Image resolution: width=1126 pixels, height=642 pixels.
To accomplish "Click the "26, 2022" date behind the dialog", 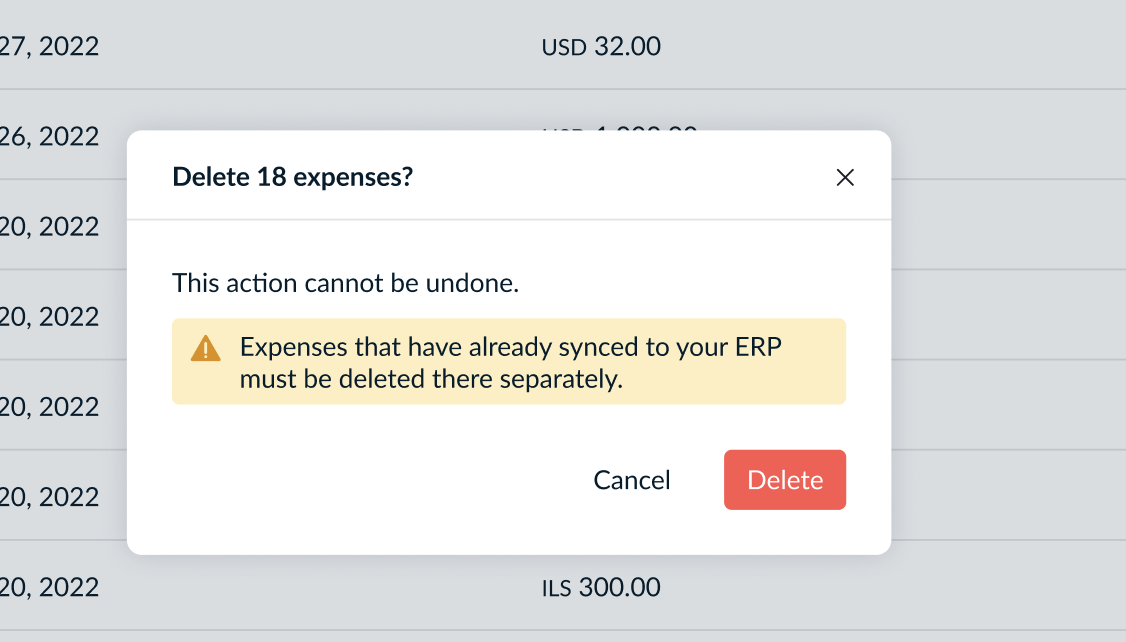I will point(49,136).
